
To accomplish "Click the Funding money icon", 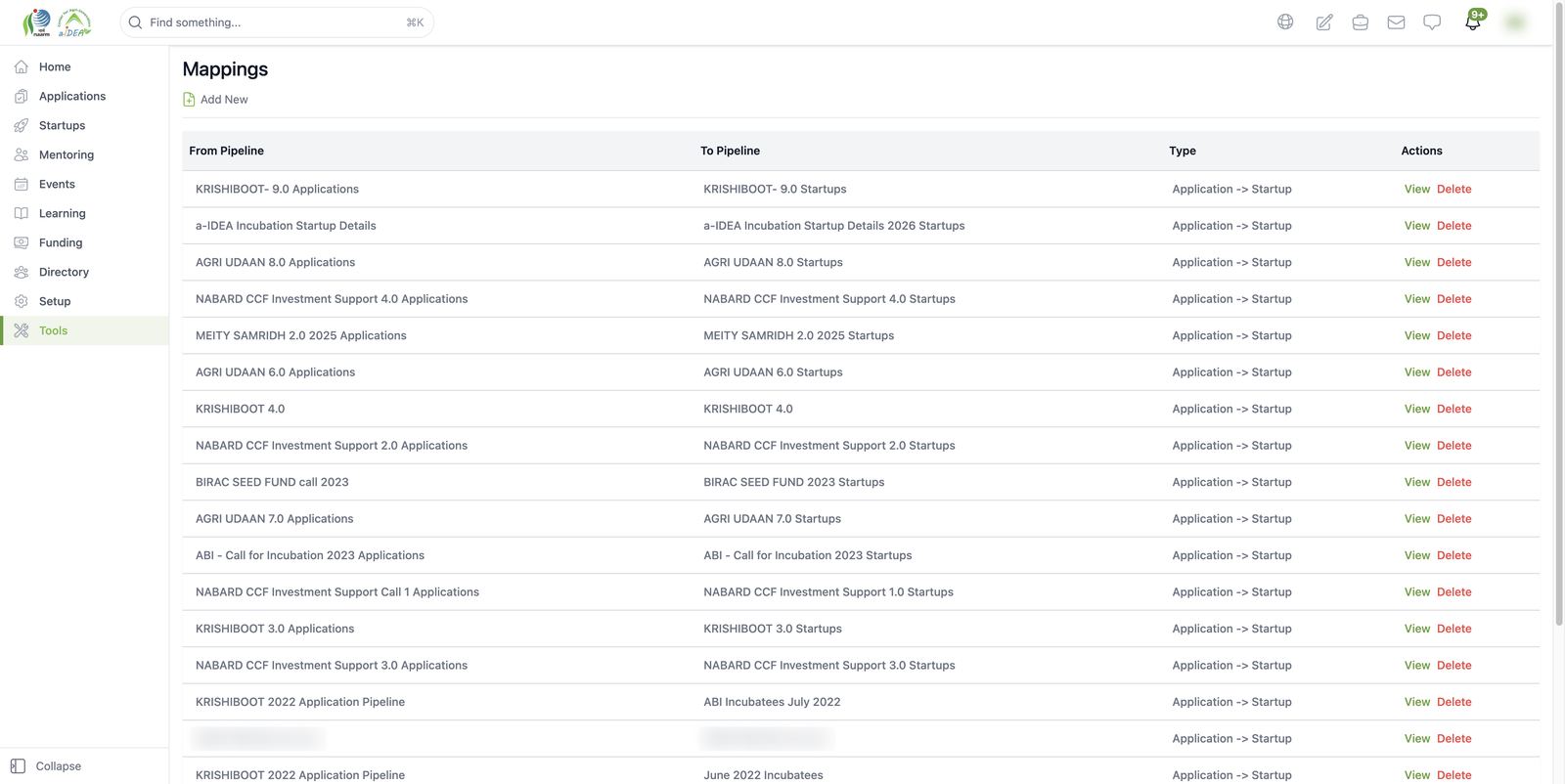I will pyautogui.click(x=22, y=242).
